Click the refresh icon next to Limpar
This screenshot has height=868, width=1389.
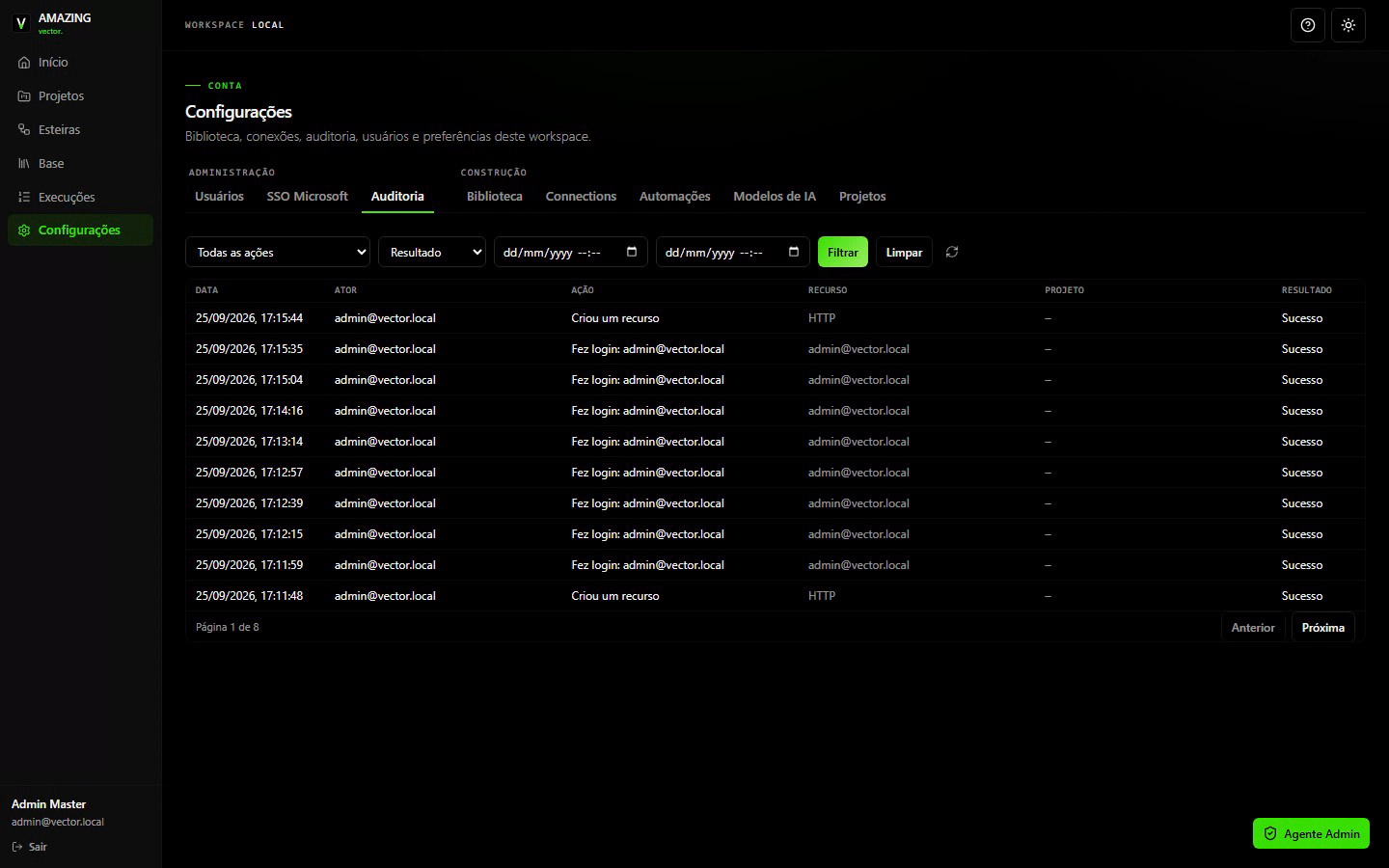(x=952, y=252)
